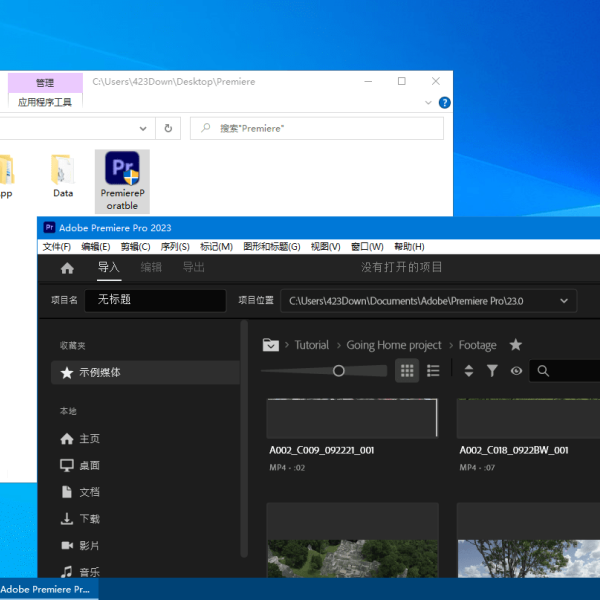Click the media browser search field

pos(564,370)
